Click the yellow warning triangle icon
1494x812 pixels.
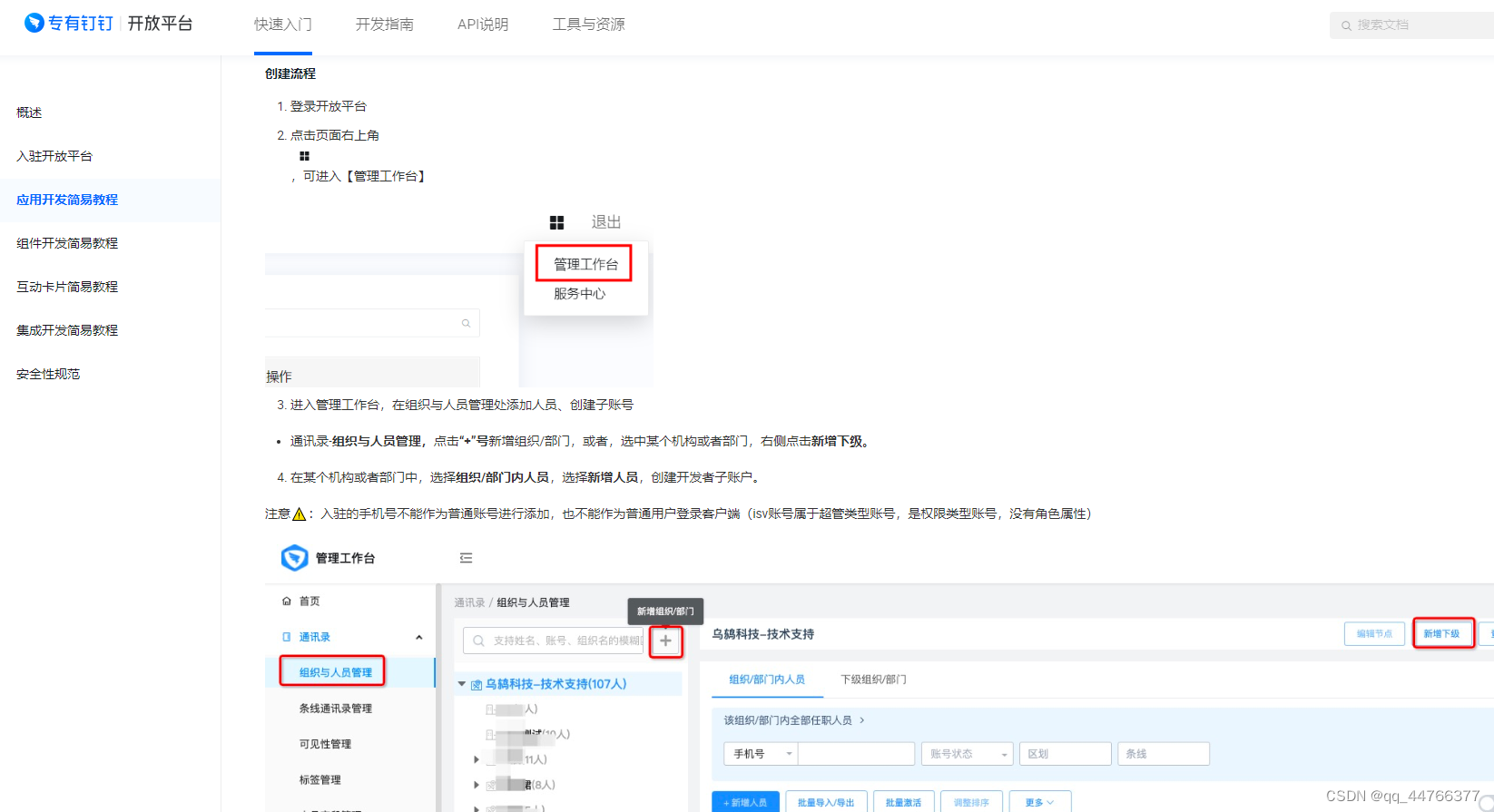click(x=299, y=514)
